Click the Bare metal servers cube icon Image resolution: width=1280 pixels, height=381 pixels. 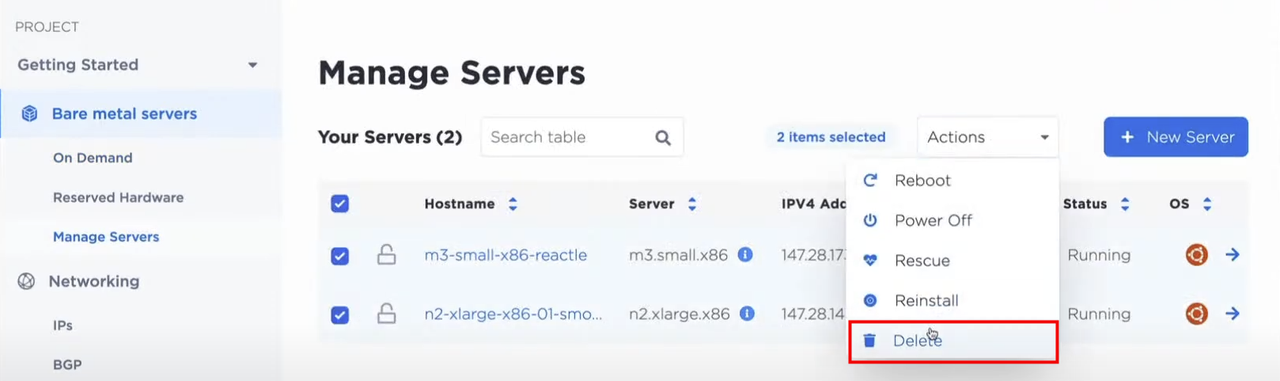click(30, 114)
